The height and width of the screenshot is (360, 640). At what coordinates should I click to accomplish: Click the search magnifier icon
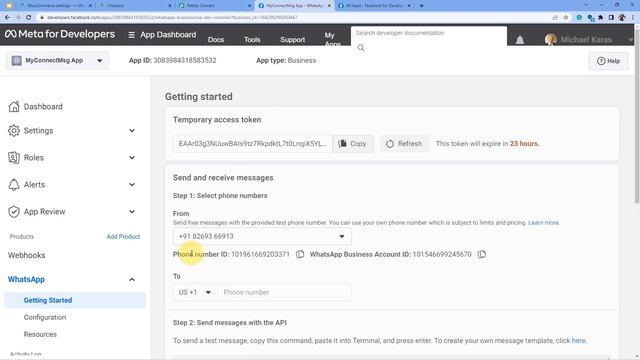tap(361, 48)
